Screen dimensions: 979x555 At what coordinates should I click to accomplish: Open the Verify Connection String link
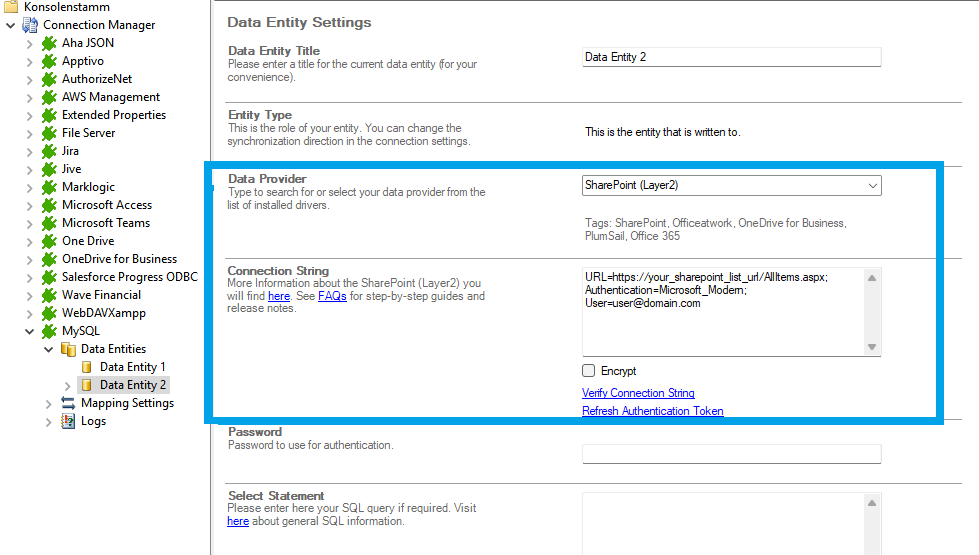coord(638,393)
